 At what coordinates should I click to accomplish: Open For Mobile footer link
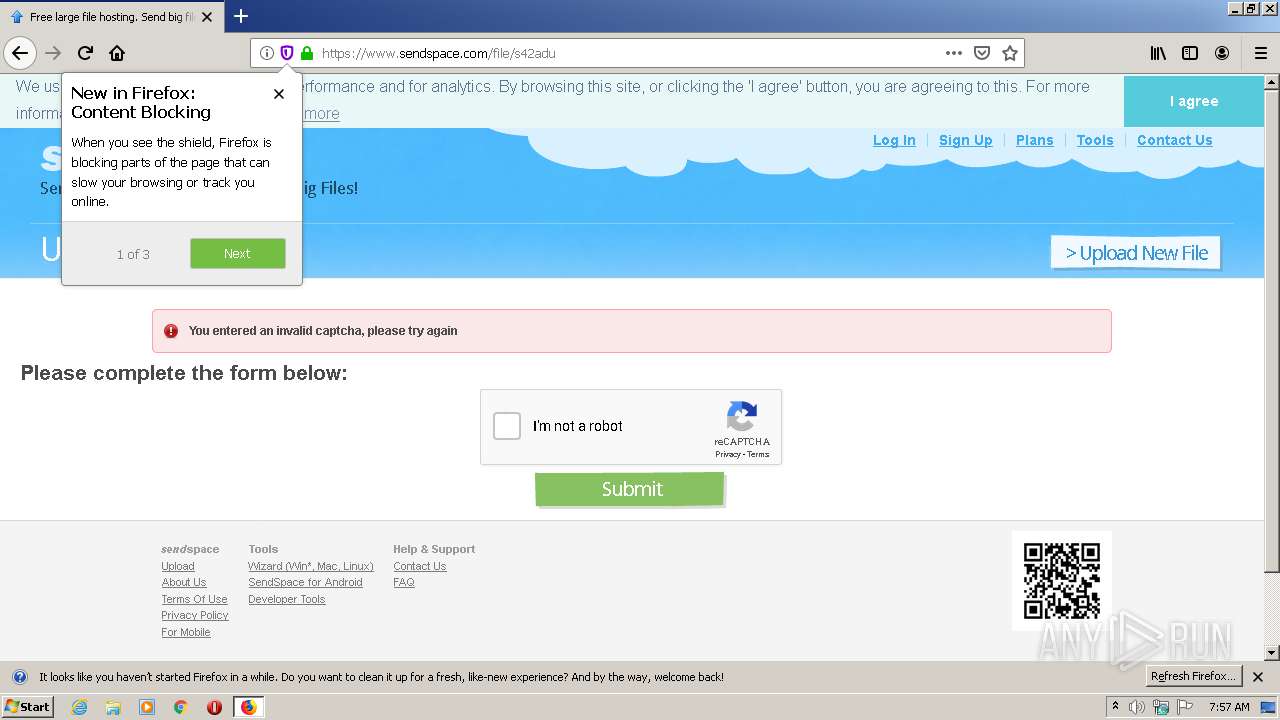[x=186, y=632]
